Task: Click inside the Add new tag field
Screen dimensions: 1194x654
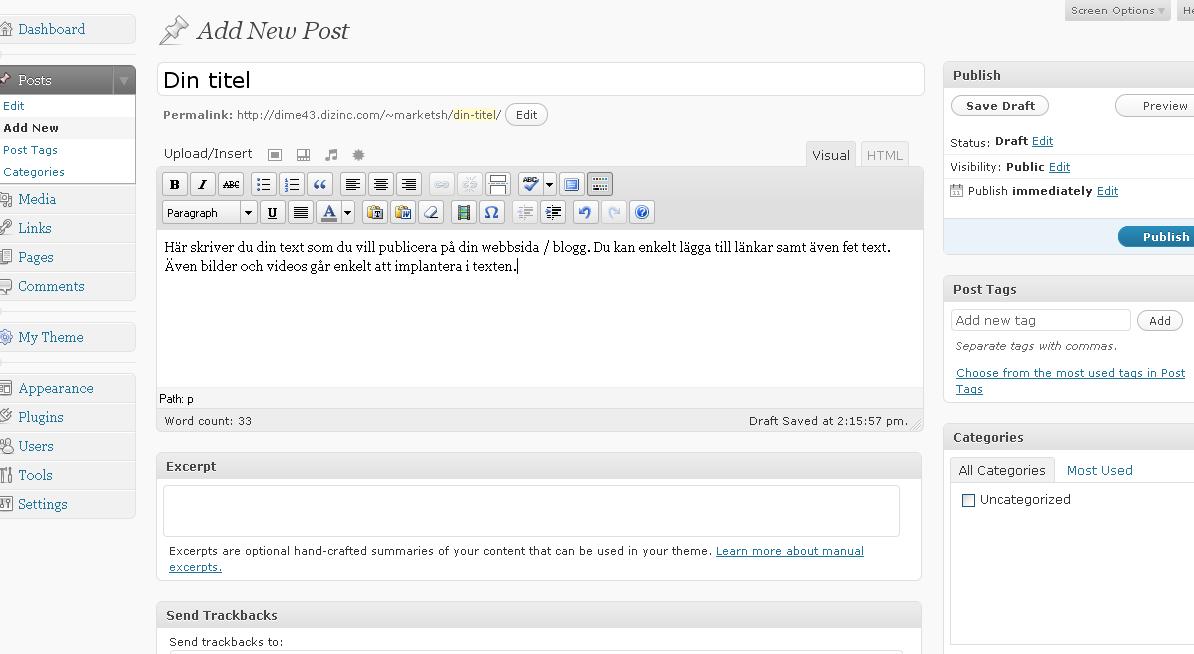Action: click(x=1040, y=320)
